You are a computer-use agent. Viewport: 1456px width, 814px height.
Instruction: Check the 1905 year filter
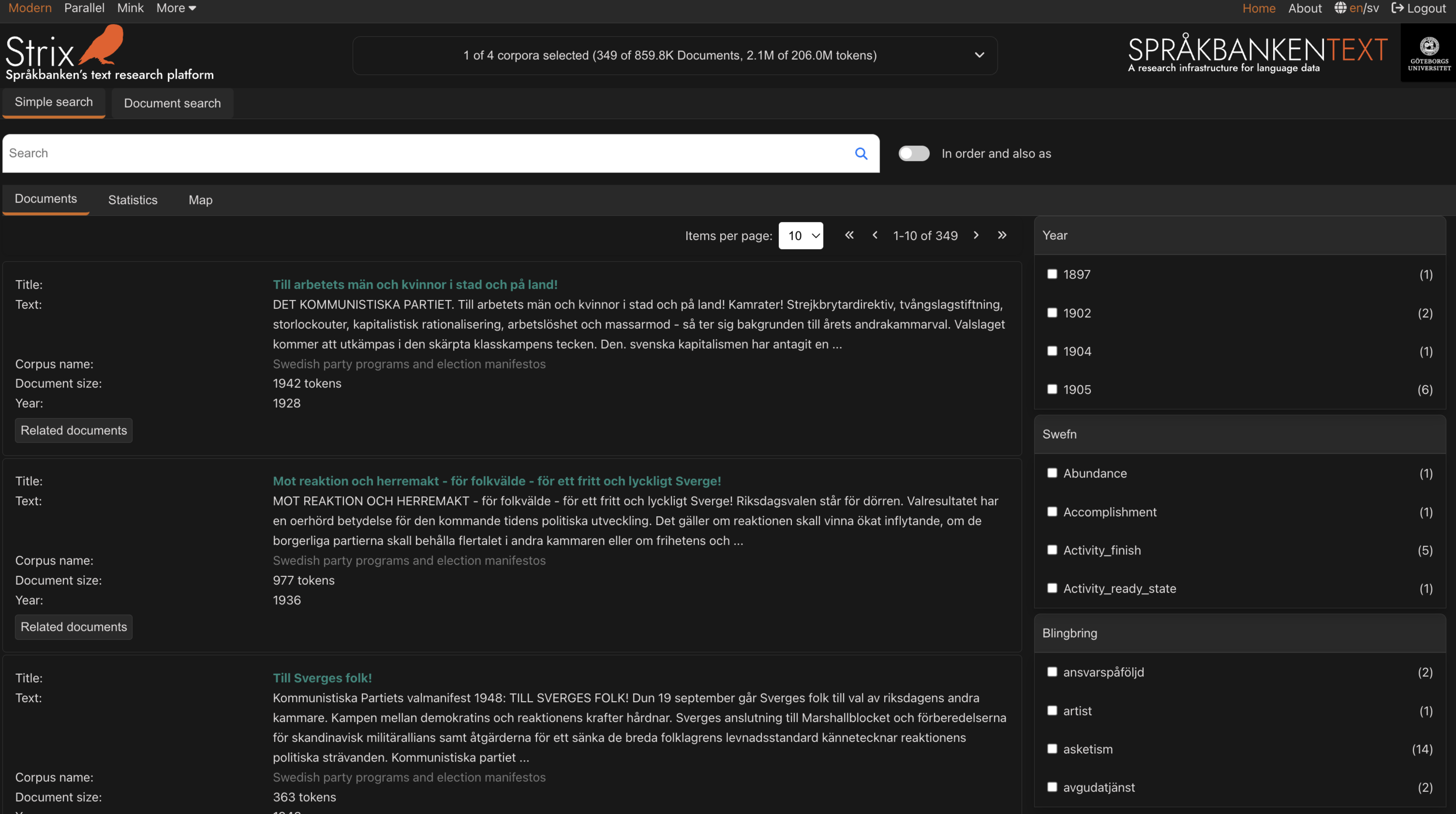pos(1052,389)
